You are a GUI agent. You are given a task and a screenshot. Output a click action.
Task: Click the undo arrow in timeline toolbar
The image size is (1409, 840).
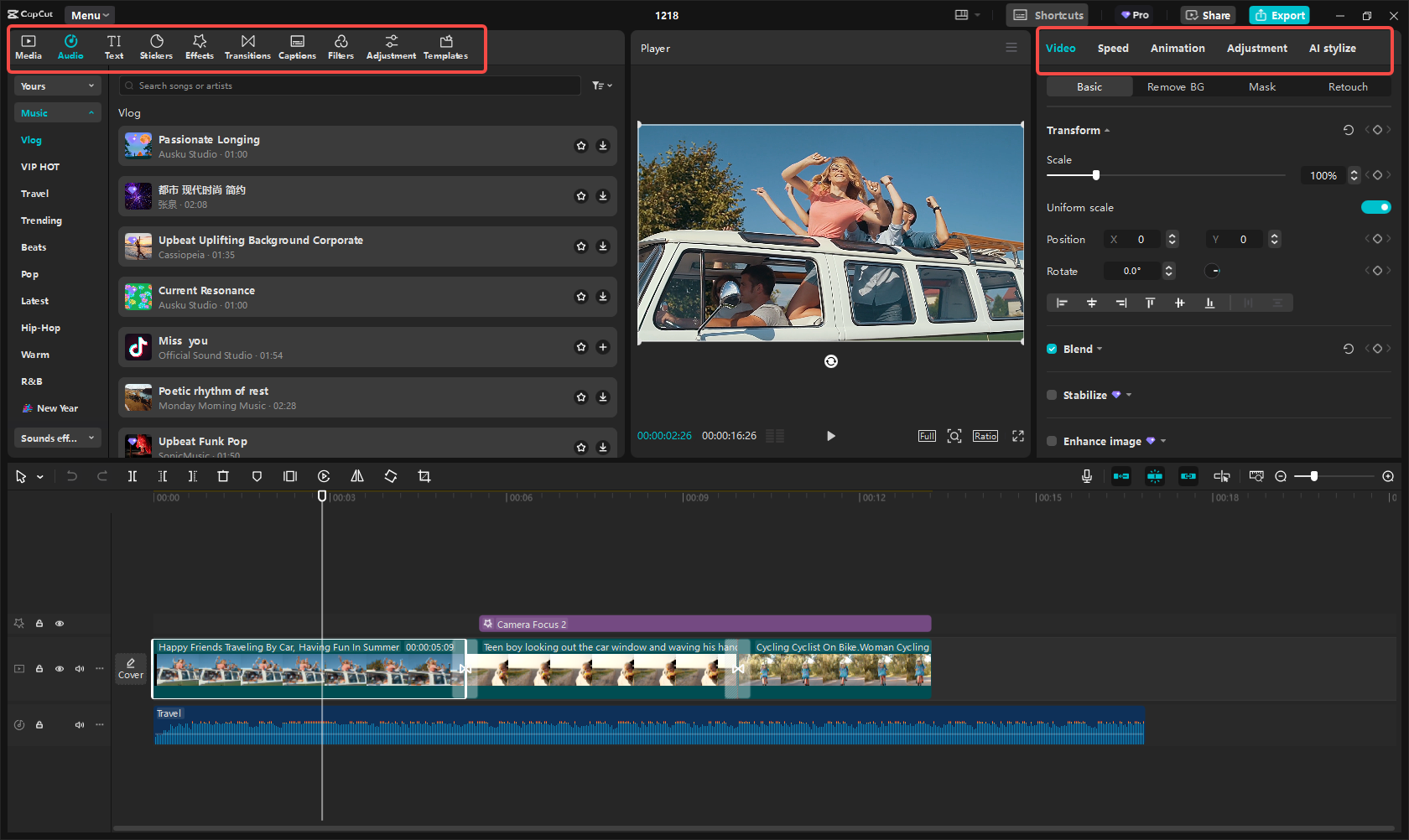coord(72,476)
